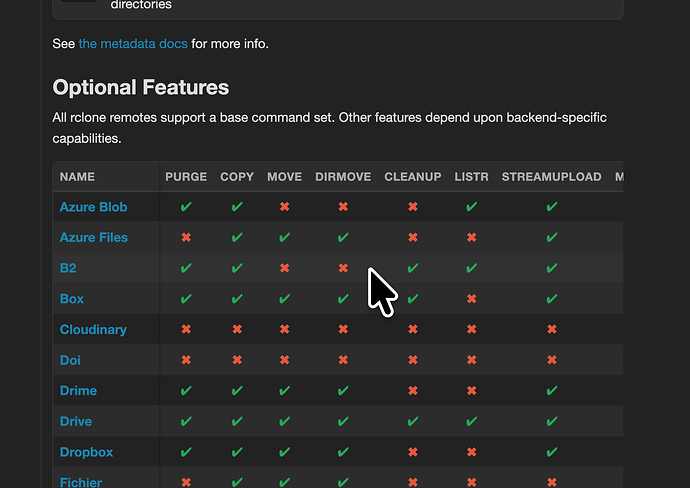This screenshot has height=488, width=690.
Task: Click Cloudinary's COPY cross mark
Action: coord(237,329)
